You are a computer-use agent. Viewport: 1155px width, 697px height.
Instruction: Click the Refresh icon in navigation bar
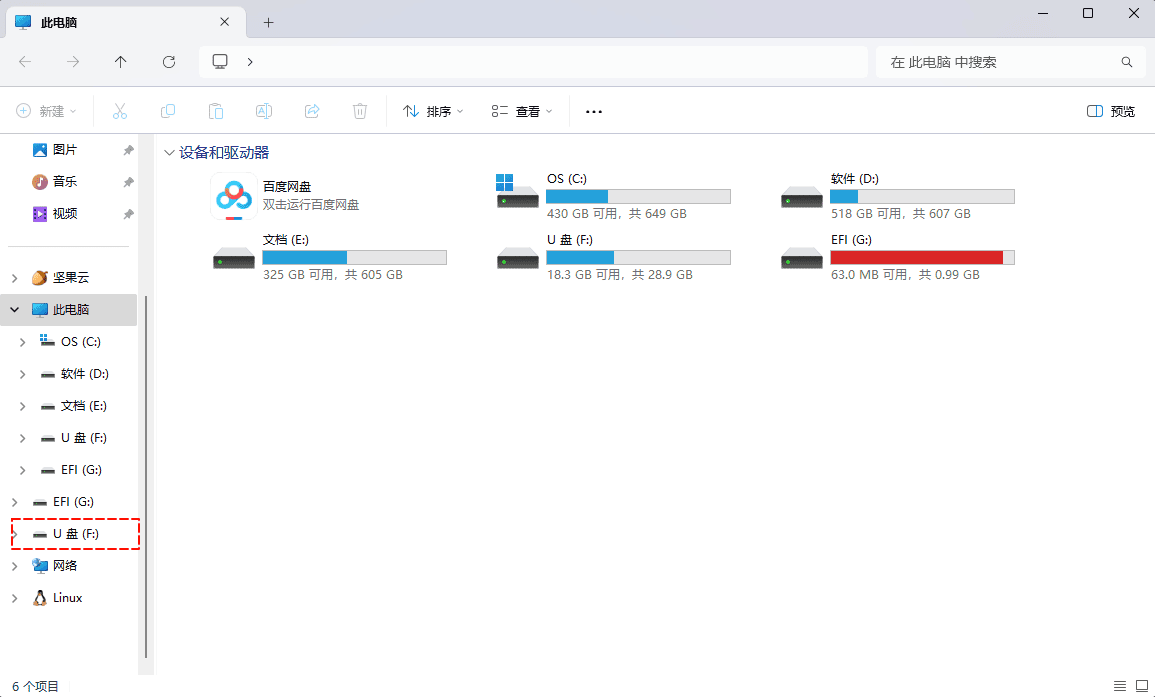(x=169, y=62)
